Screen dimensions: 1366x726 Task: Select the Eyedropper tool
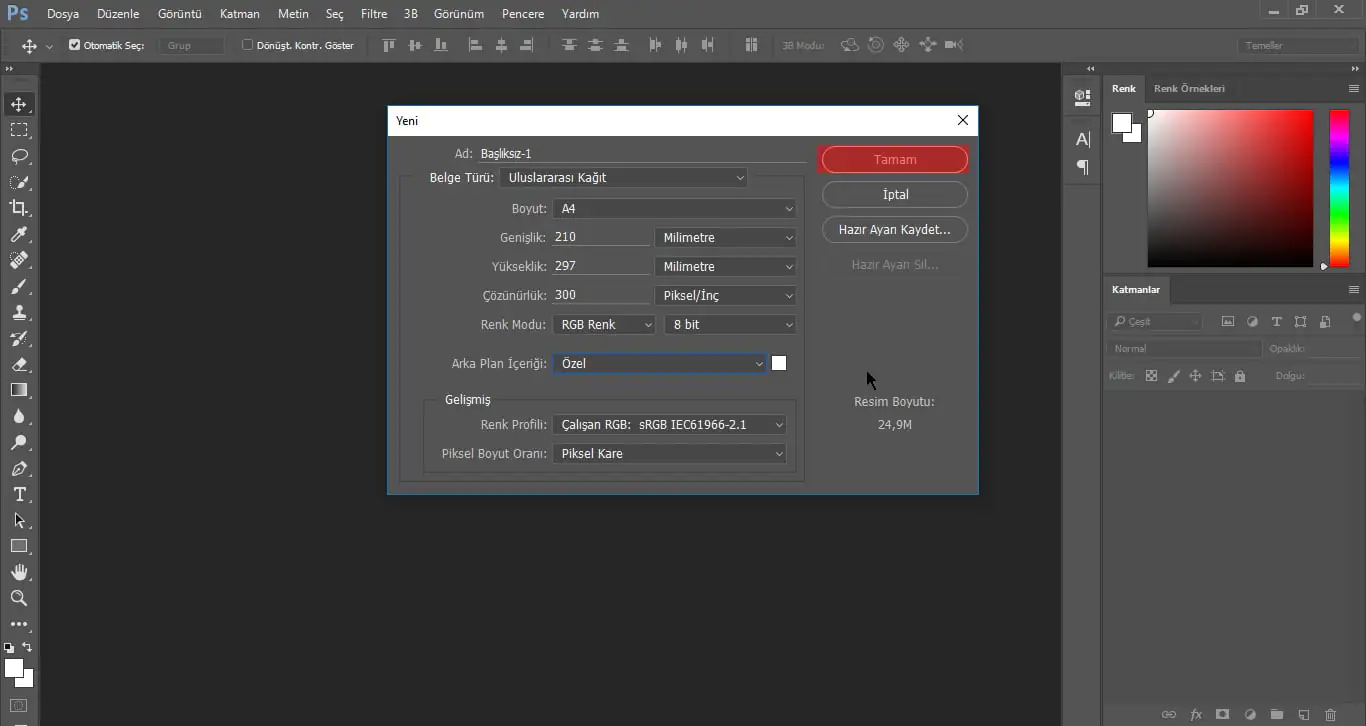click(x=19, y=234)
